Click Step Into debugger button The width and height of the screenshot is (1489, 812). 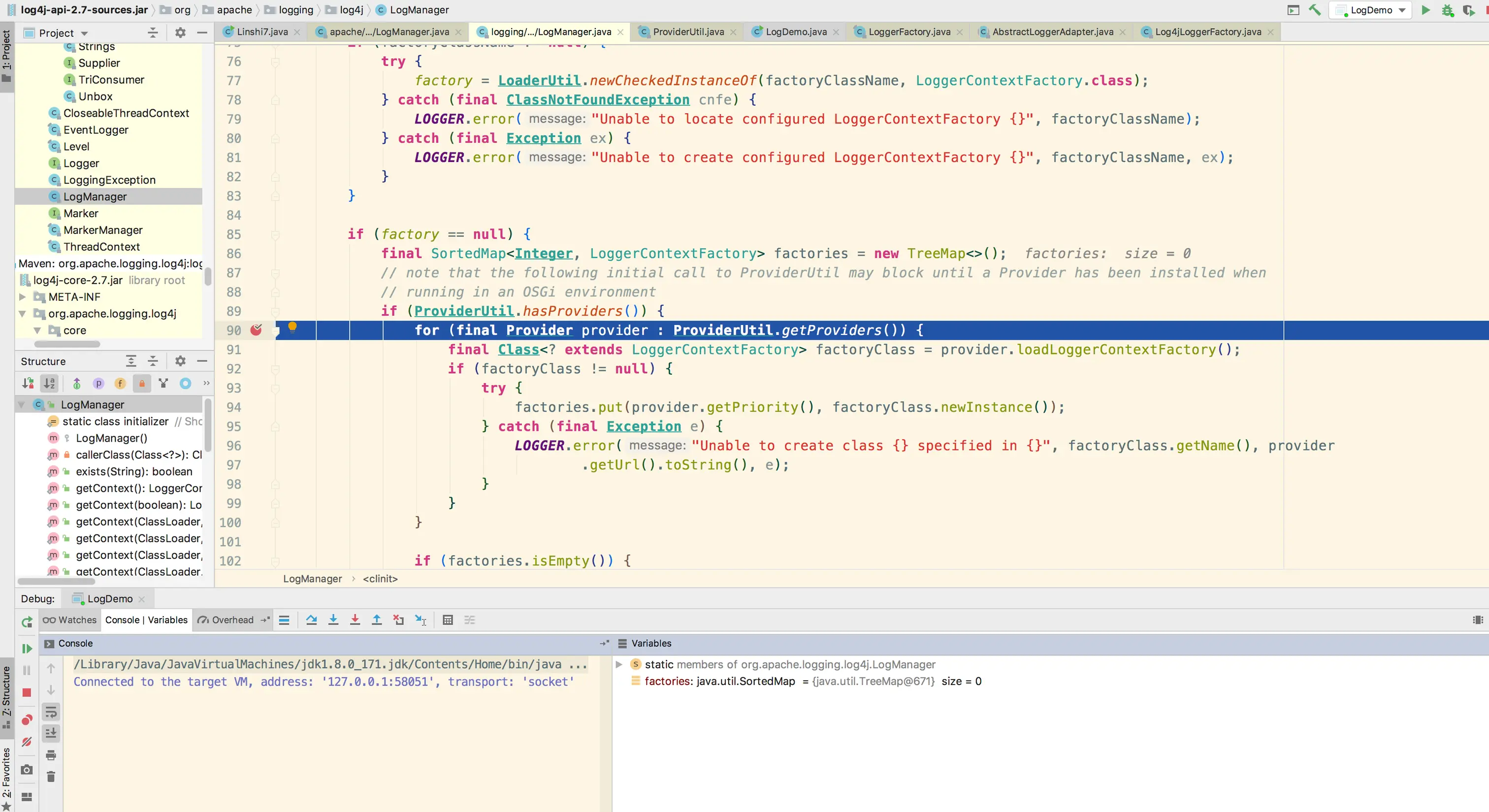pos(333,620)
